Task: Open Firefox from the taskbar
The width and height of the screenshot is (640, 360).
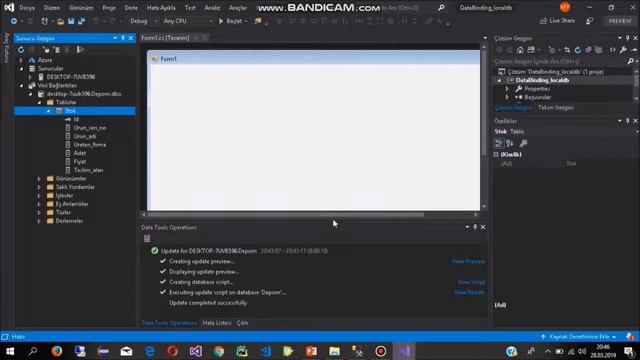Action: [57, 351]
